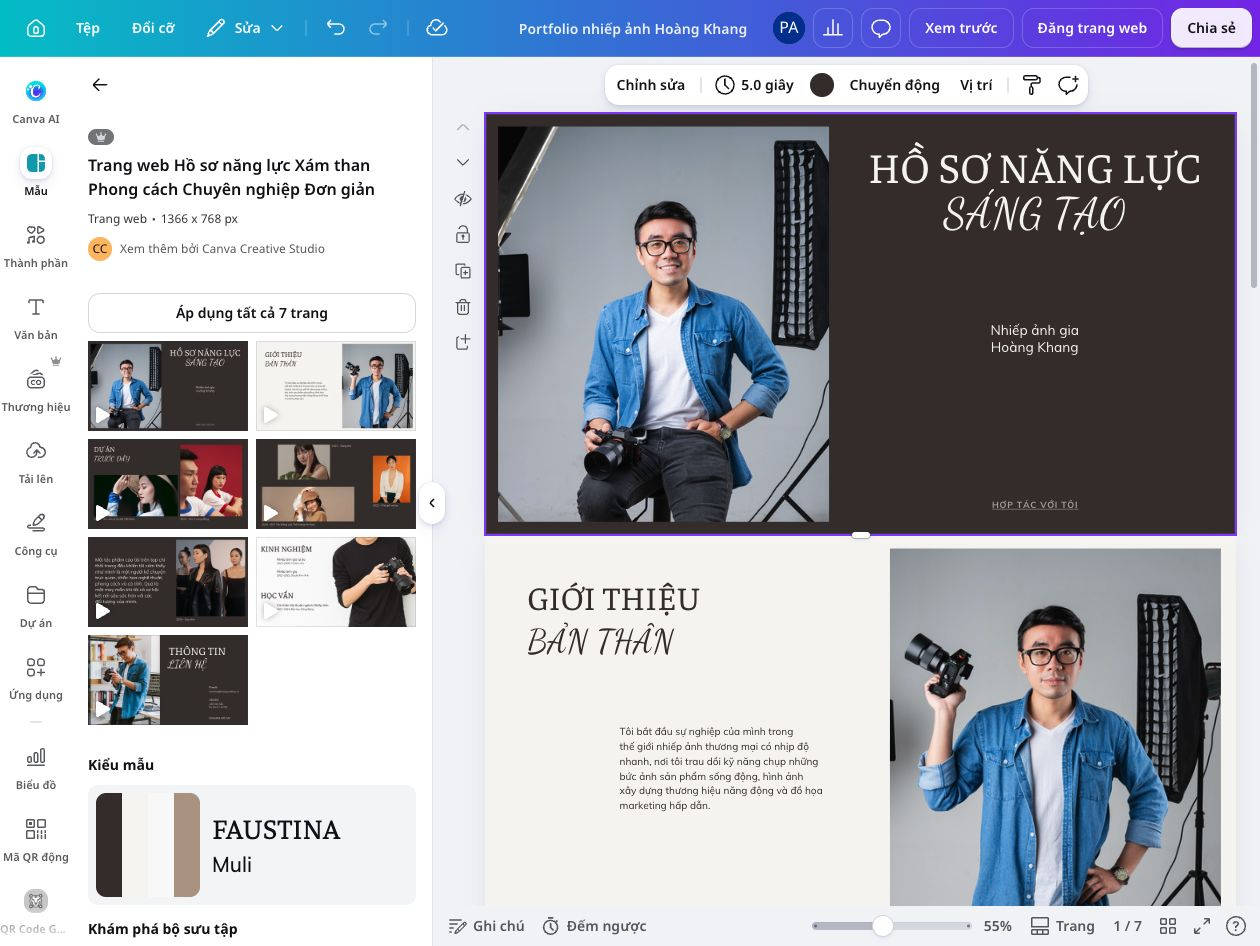
Task: Open the Tệp file menu
Action: tap(88, 28)
